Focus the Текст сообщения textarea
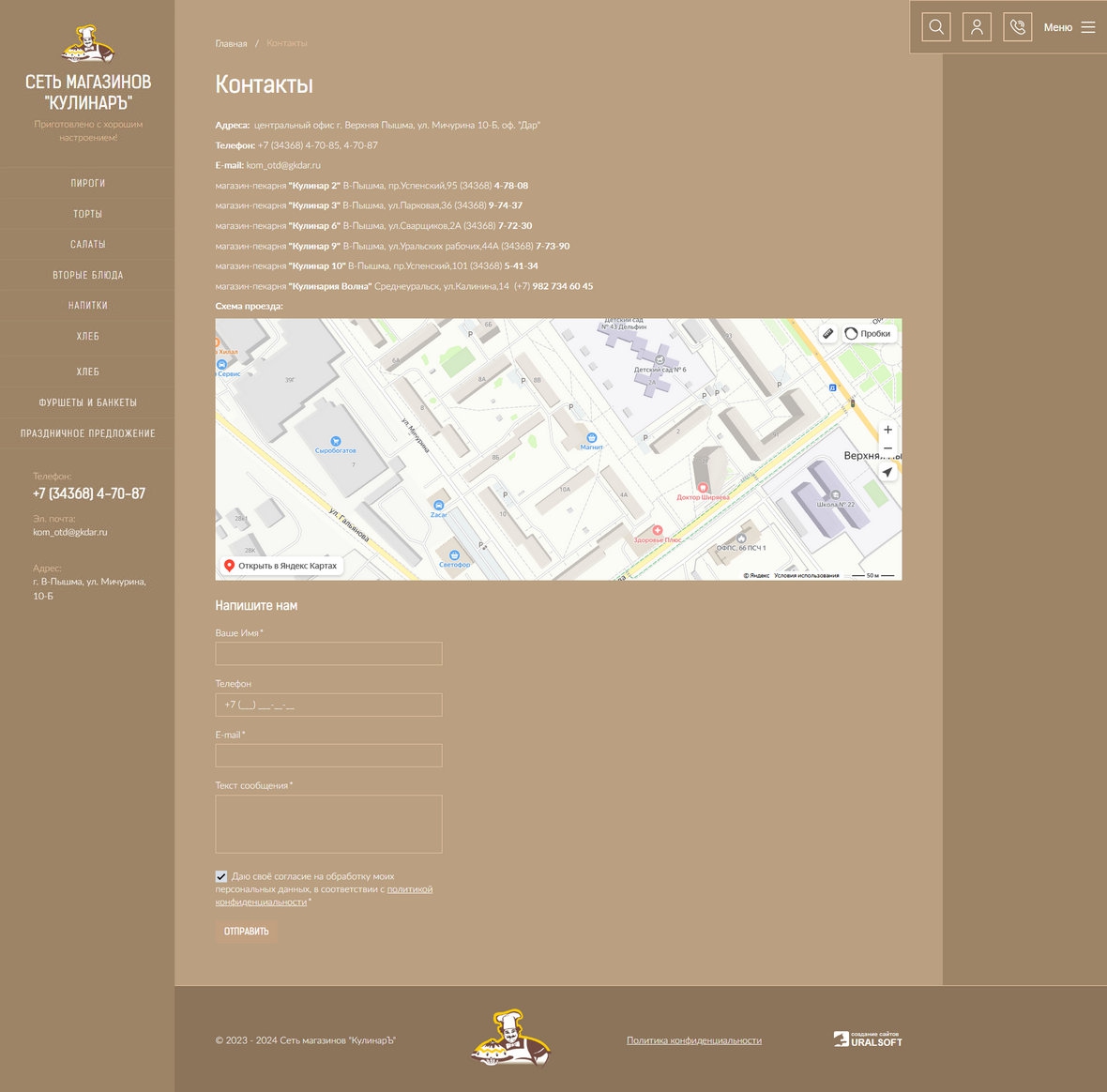1107x1092 pixels. (x=328, y=824)
